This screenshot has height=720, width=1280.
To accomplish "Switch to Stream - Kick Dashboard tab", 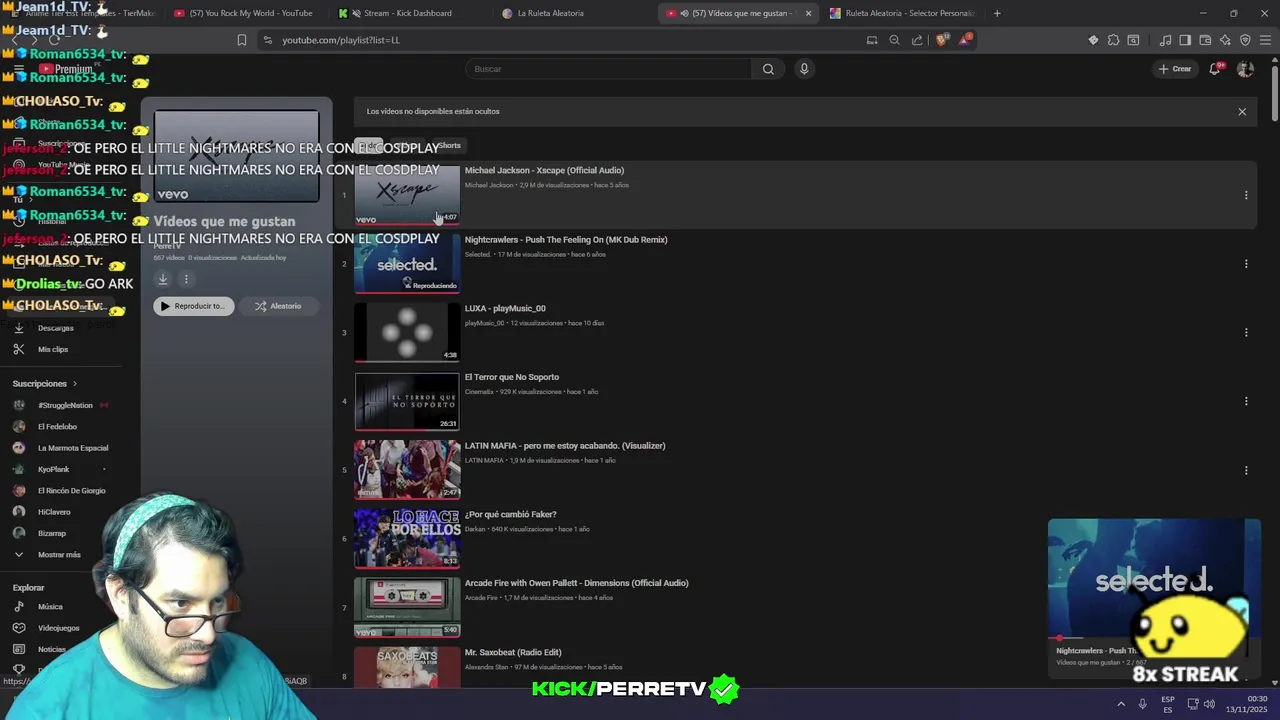I will click(407, 13).
